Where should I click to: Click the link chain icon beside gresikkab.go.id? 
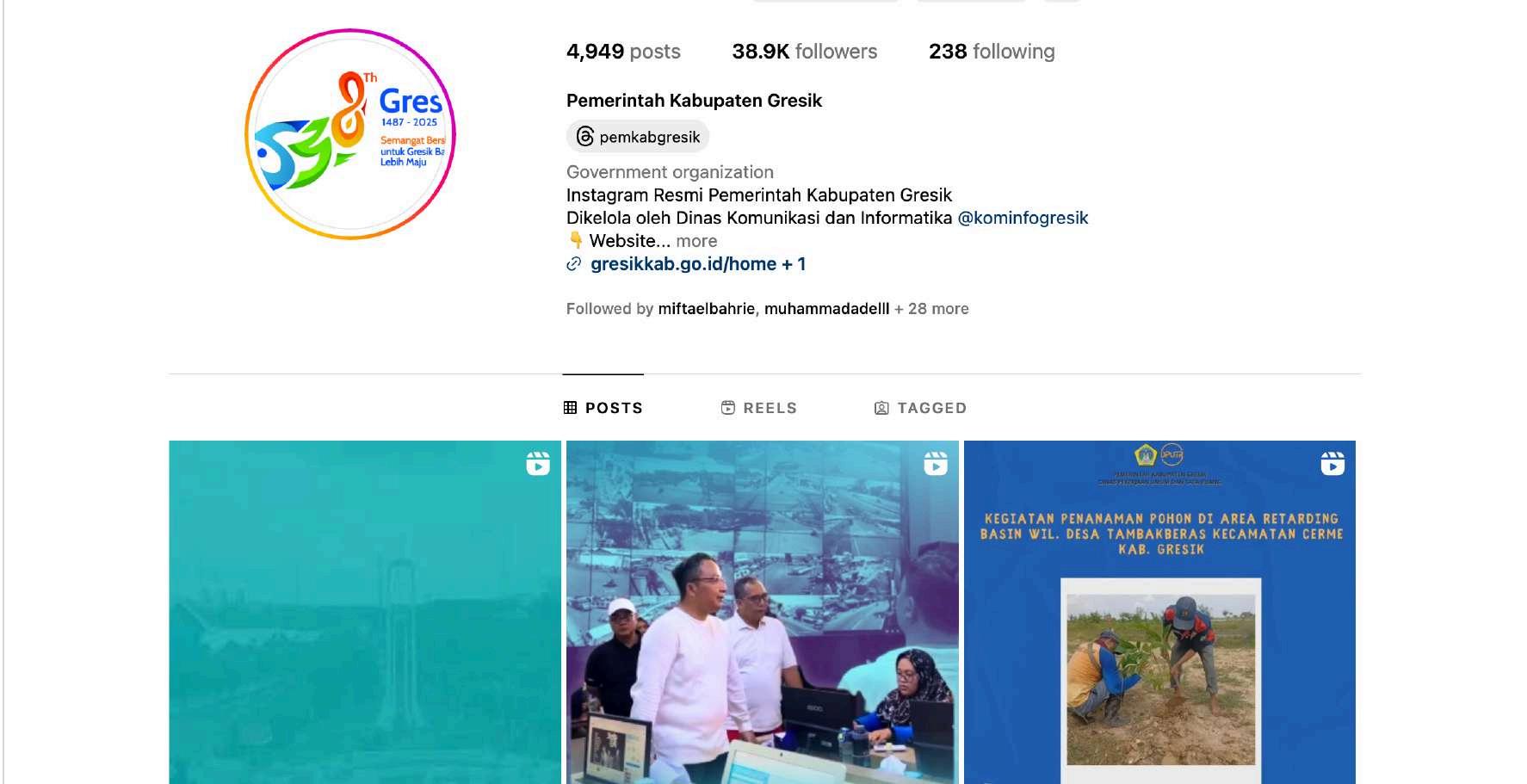tap(574, 264)
